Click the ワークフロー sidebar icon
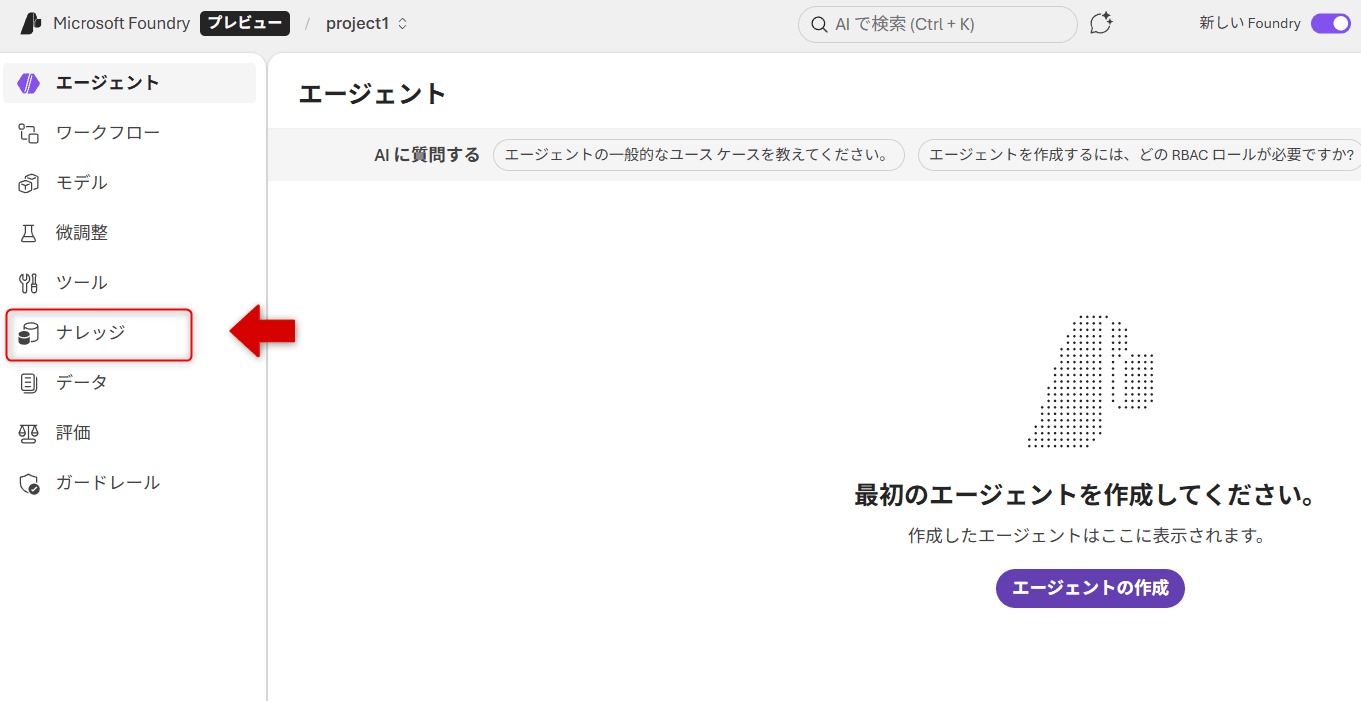Viewport: 1361px width, 701px height. tap(29, 133)
